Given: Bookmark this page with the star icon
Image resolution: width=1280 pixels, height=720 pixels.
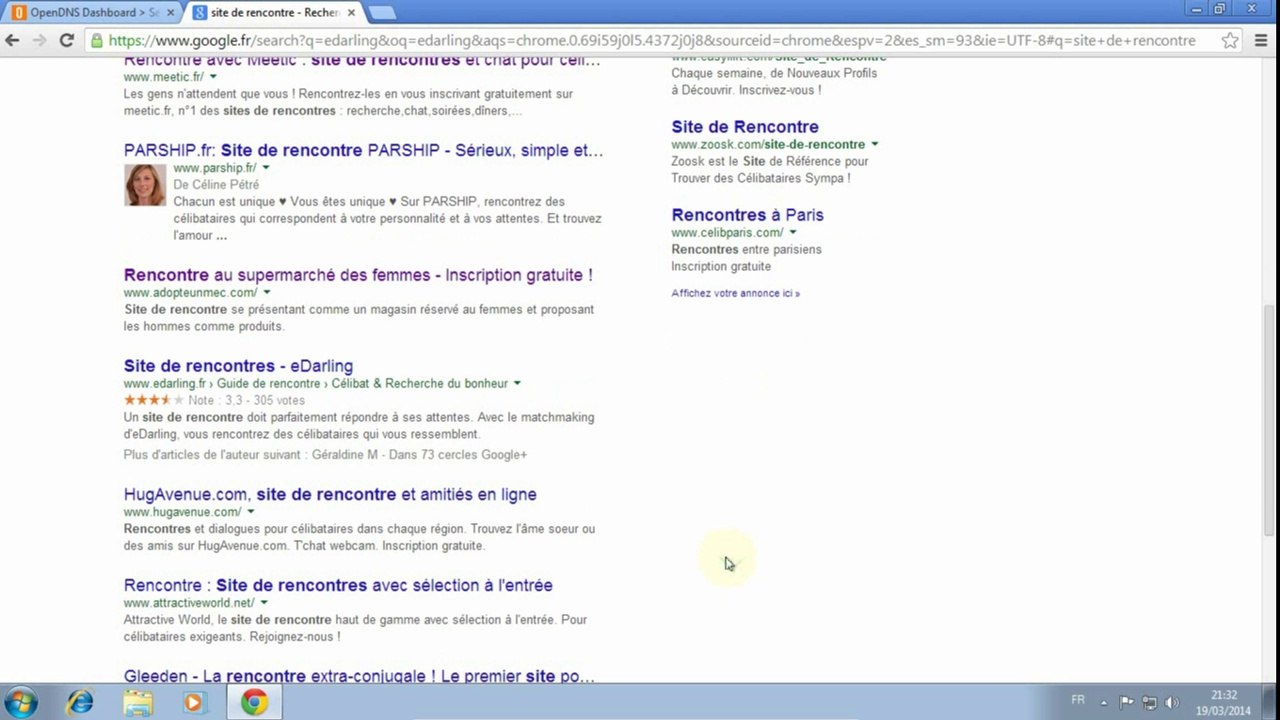Looking at the screenshot, I should point(1230,41).
